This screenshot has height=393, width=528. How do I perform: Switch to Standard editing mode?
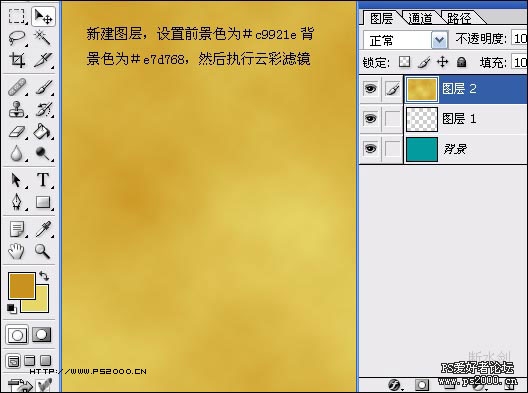tap(17, 335)
